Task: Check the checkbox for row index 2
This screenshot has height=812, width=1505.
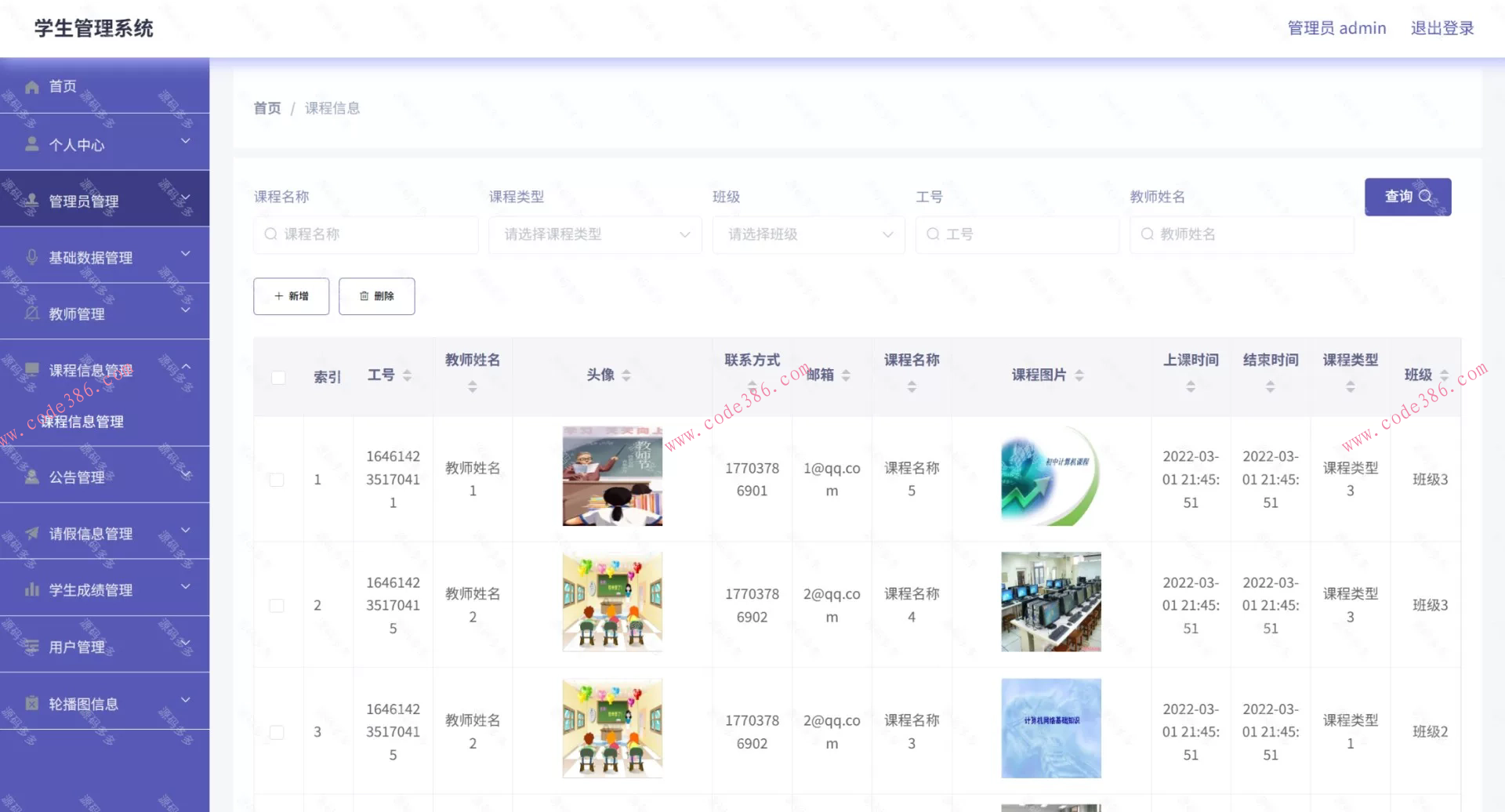Action: 276,605
